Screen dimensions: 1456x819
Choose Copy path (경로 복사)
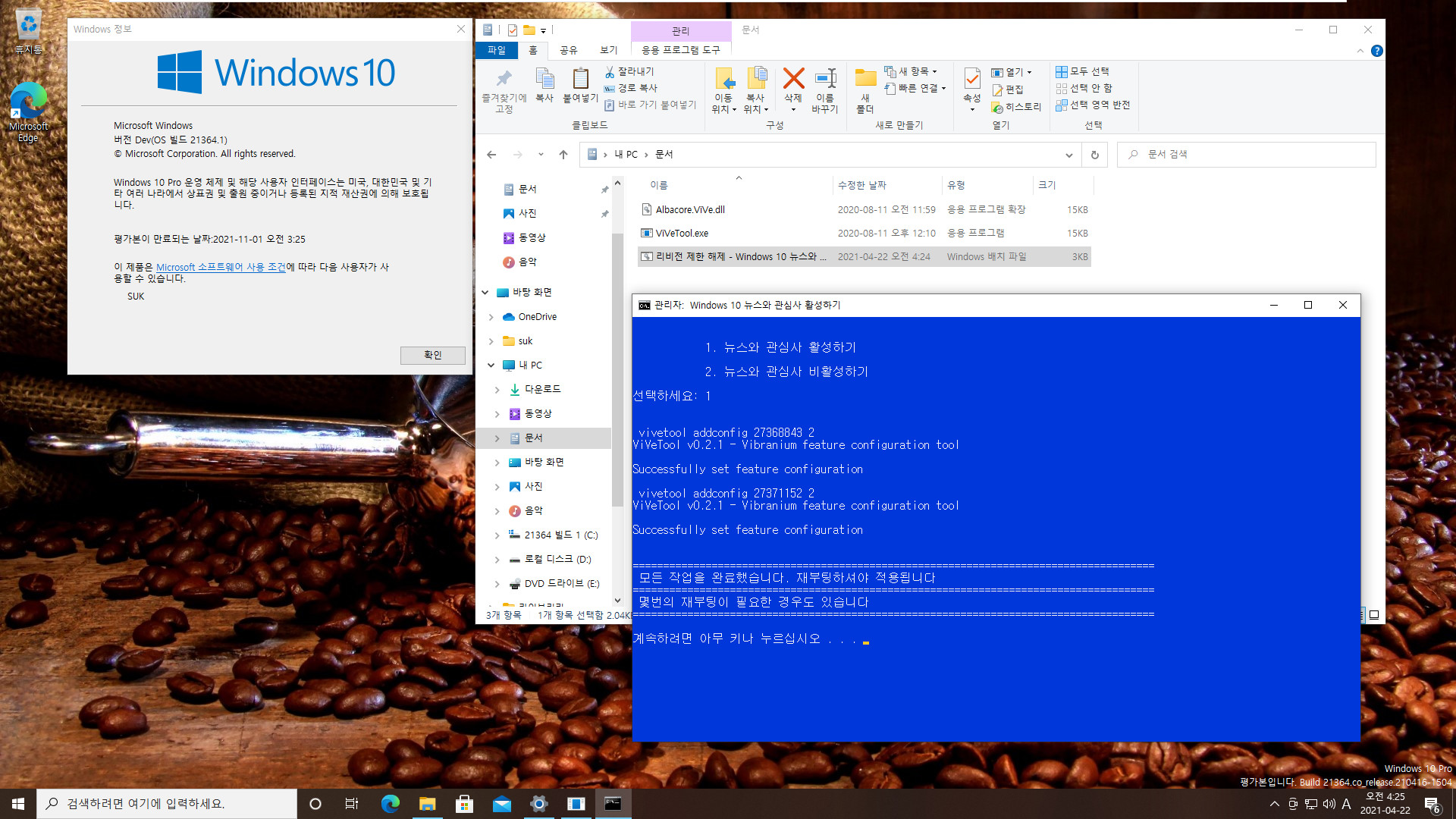click(631, 88)
